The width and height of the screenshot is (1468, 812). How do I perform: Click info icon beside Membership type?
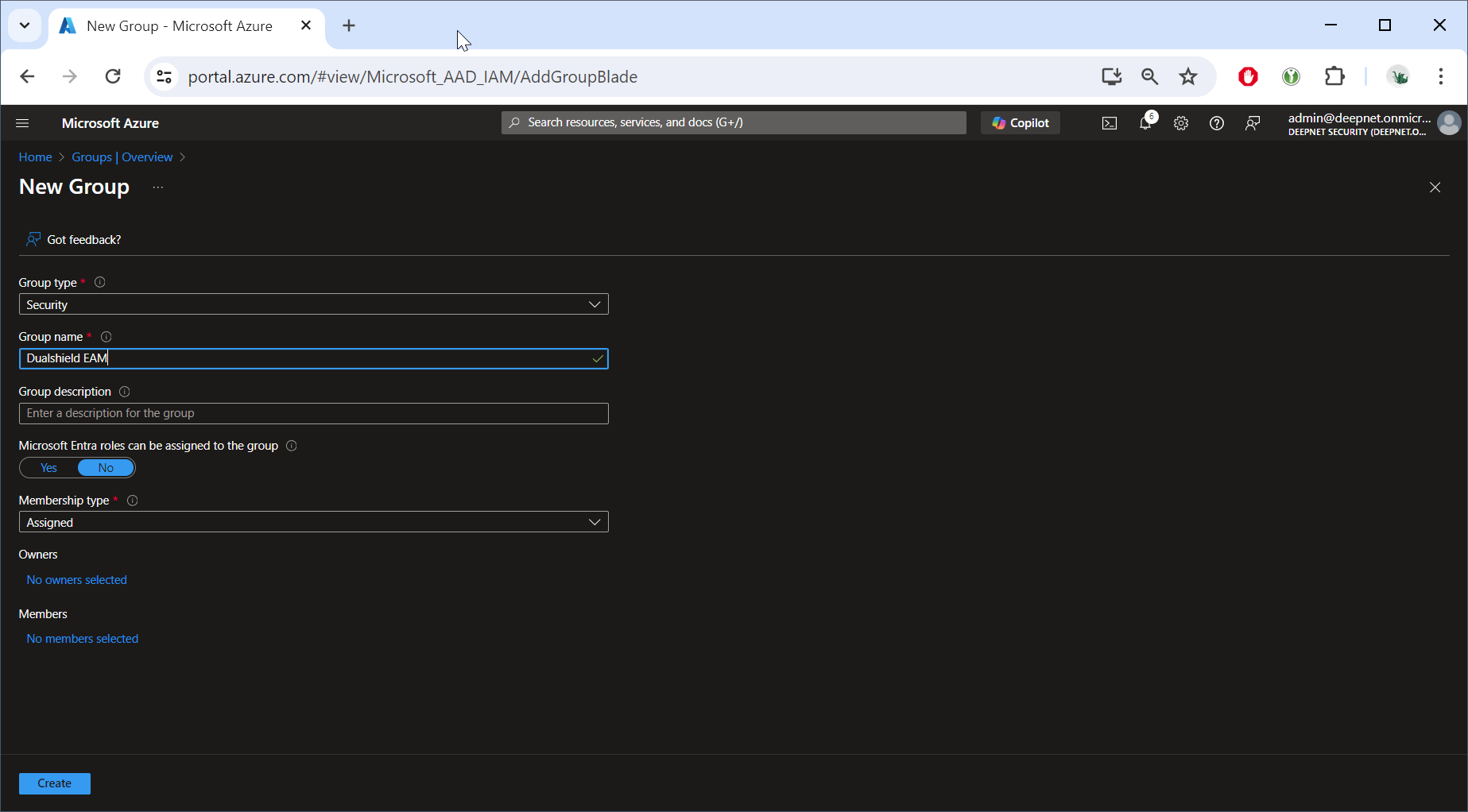tap(133, 501)
